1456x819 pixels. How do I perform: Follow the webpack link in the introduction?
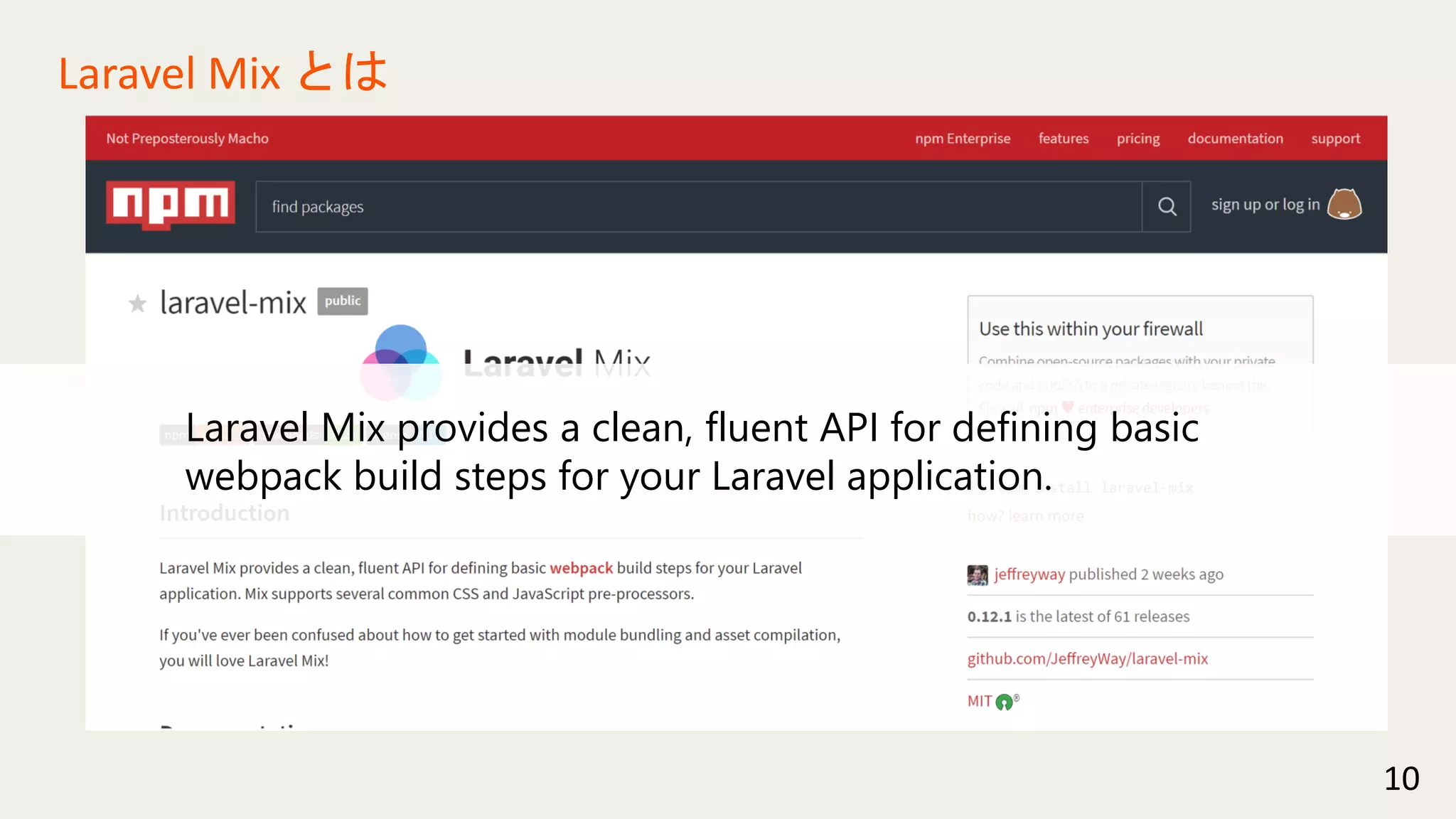[581, 568]
